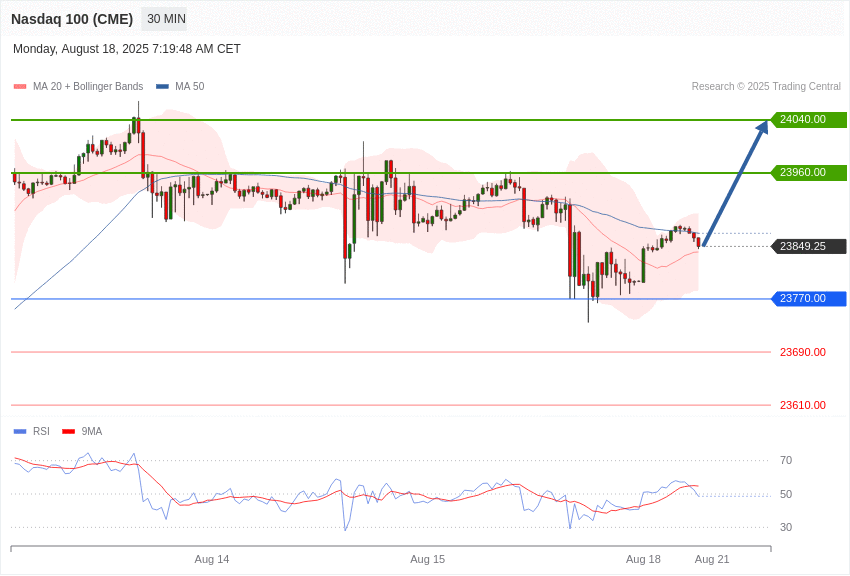Click the MA 50 legend label

(190, 86)
